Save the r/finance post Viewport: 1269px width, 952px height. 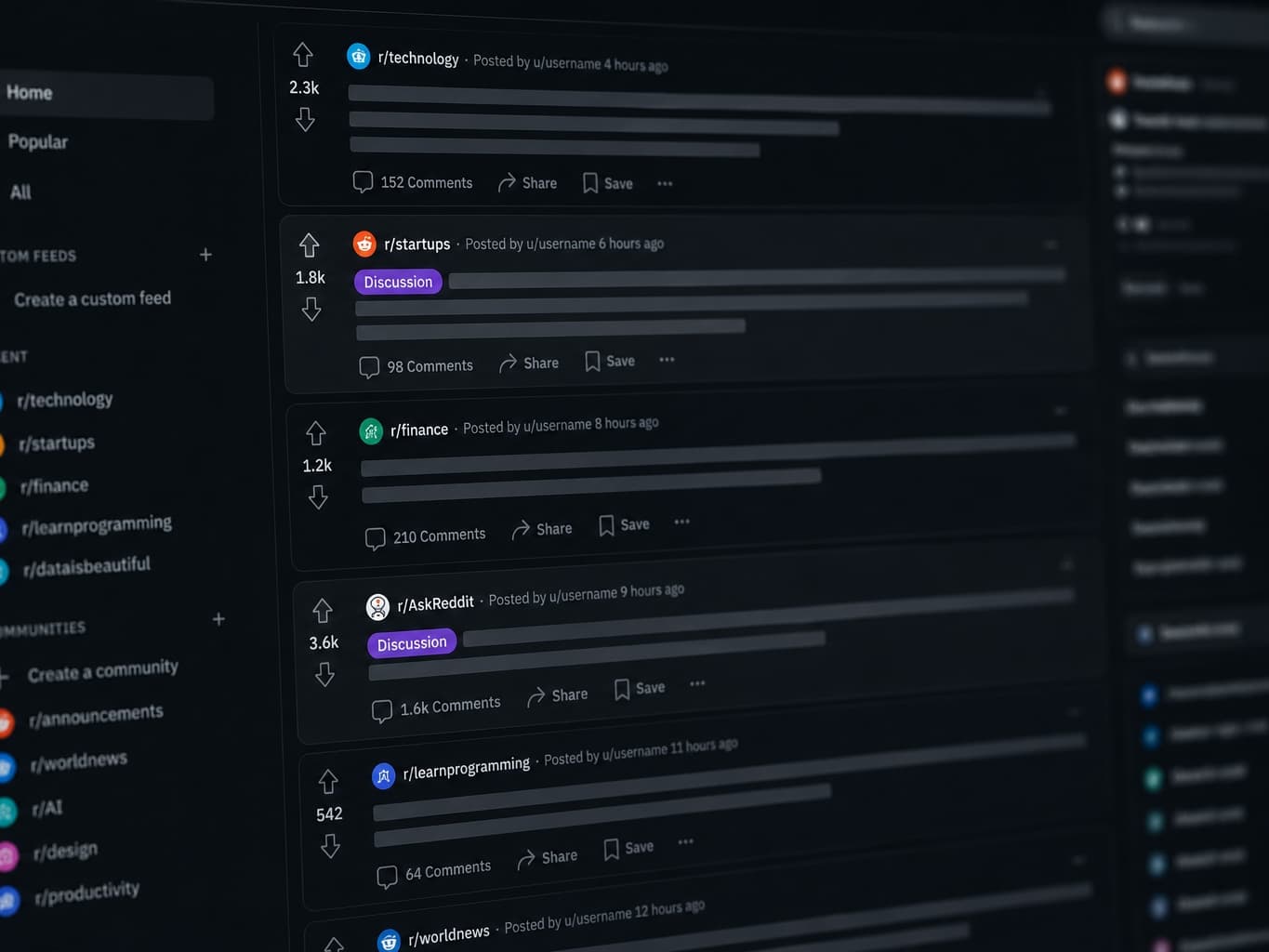[x=625, y=525]
